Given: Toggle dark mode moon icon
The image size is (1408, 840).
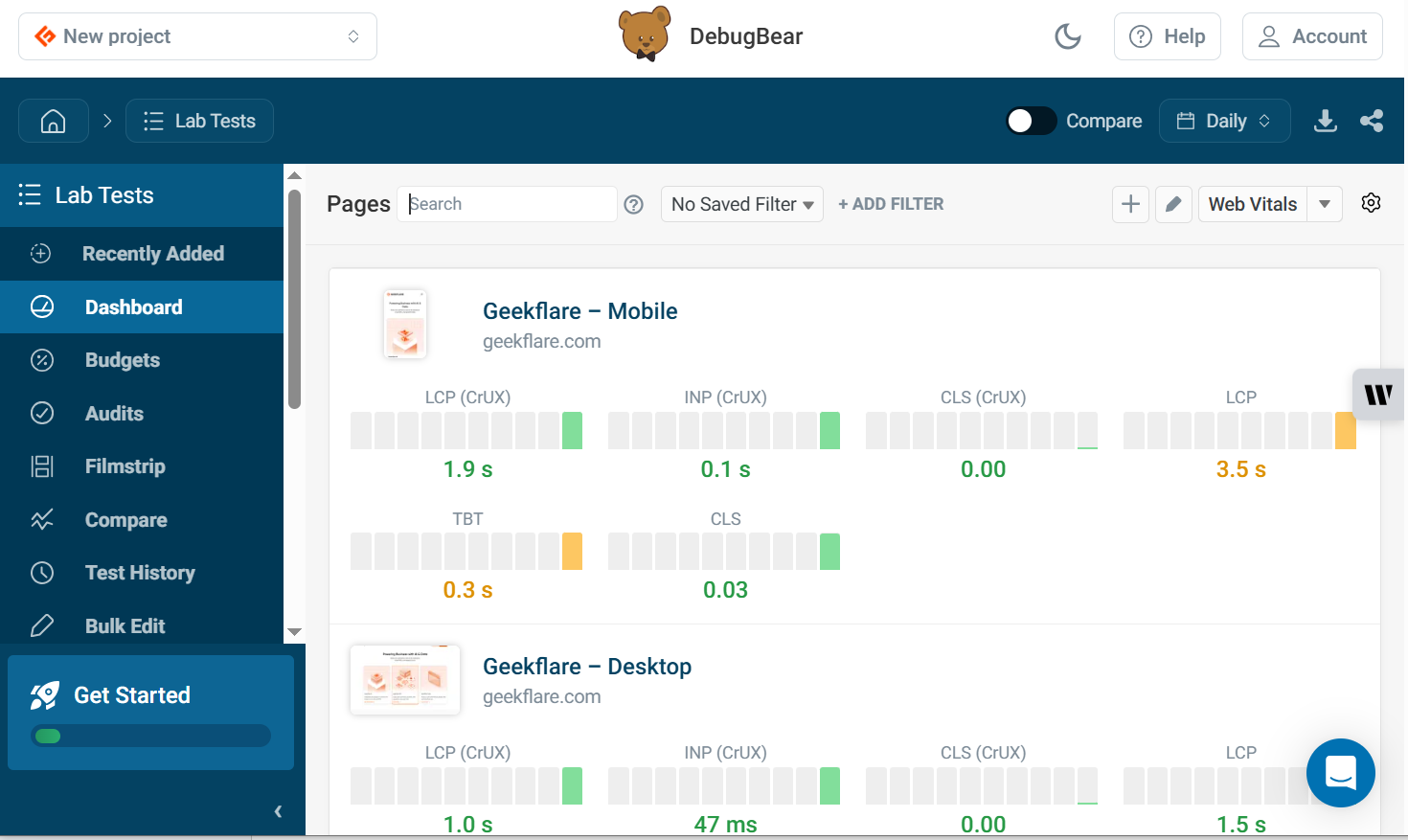Looking at the screenshot, I should click(x=1067, y=36).
